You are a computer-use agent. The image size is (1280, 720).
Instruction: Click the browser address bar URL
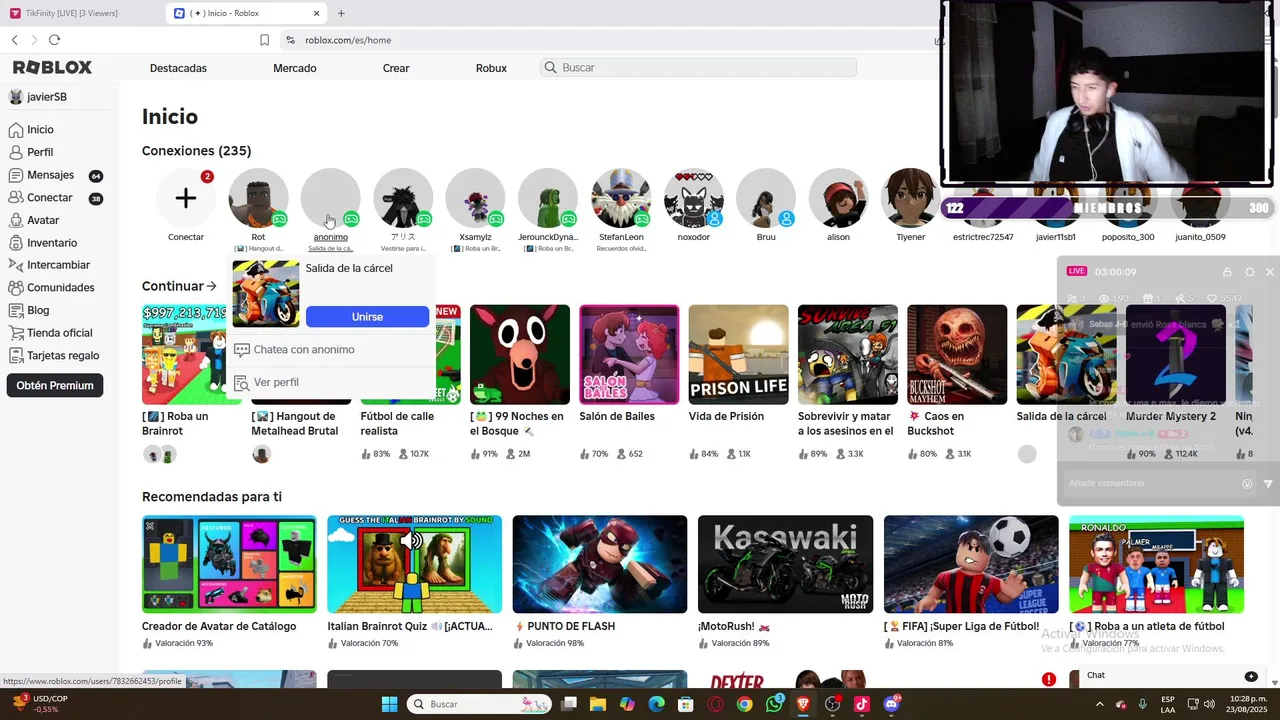348,40
